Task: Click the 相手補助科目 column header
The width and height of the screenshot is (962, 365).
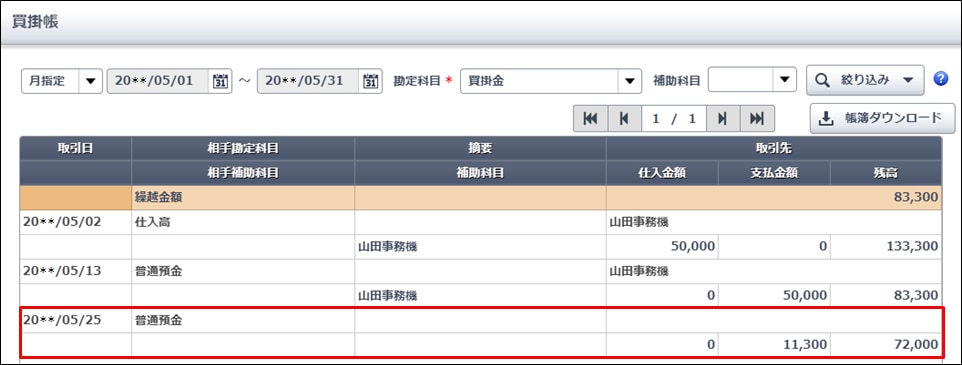Action: click(243, 173)
